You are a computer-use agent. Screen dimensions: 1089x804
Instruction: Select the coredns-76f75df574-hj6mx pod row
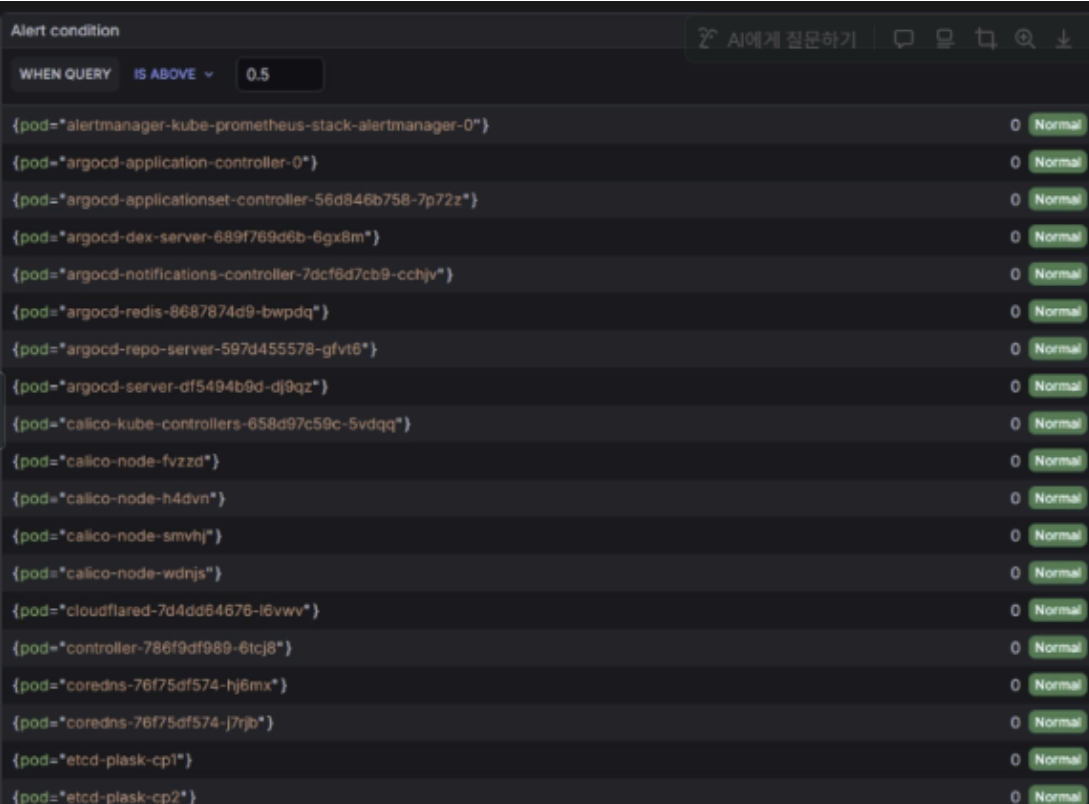[x=151, y=685]
